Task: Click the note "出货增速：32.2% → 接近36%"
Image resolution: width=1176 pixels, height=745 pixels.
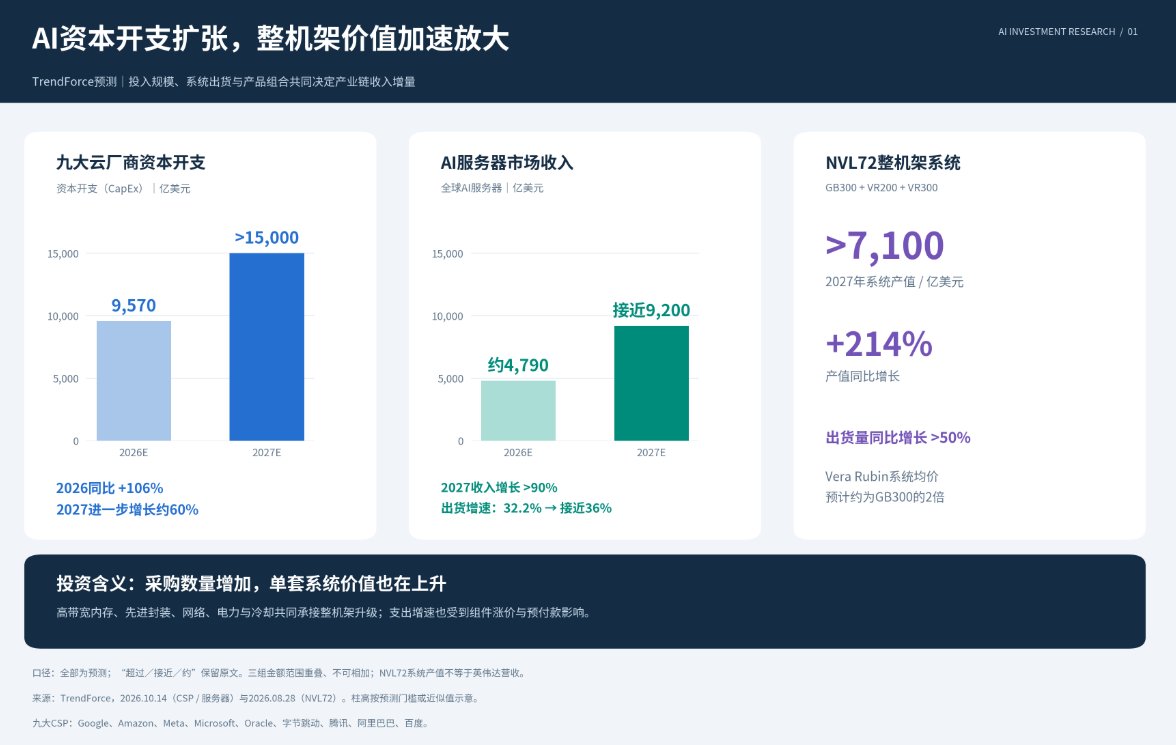Action: (526, 508)
